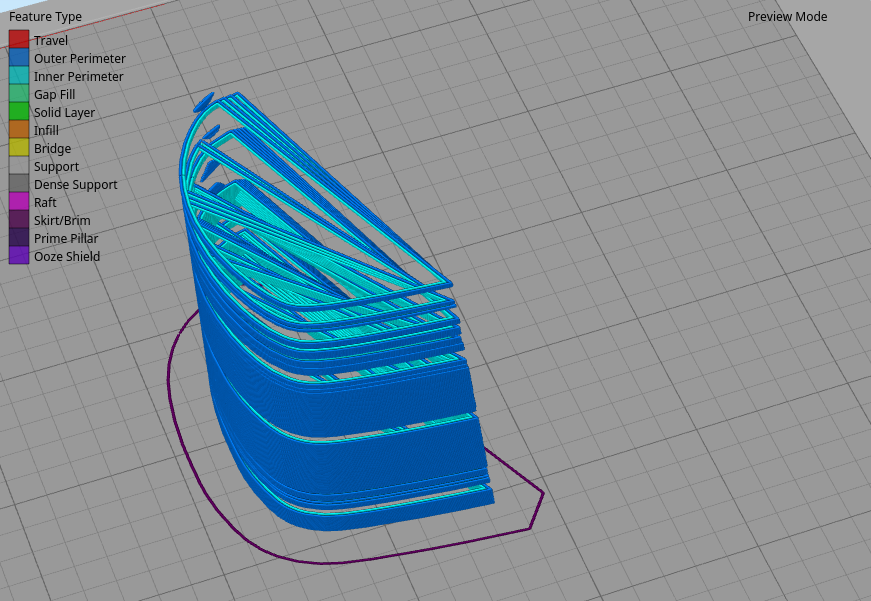Image resolution: width=871 pixels, height=601 pixels.
Task: Click the Inner Perimeter cyan swatch
Action: [19, 76]
